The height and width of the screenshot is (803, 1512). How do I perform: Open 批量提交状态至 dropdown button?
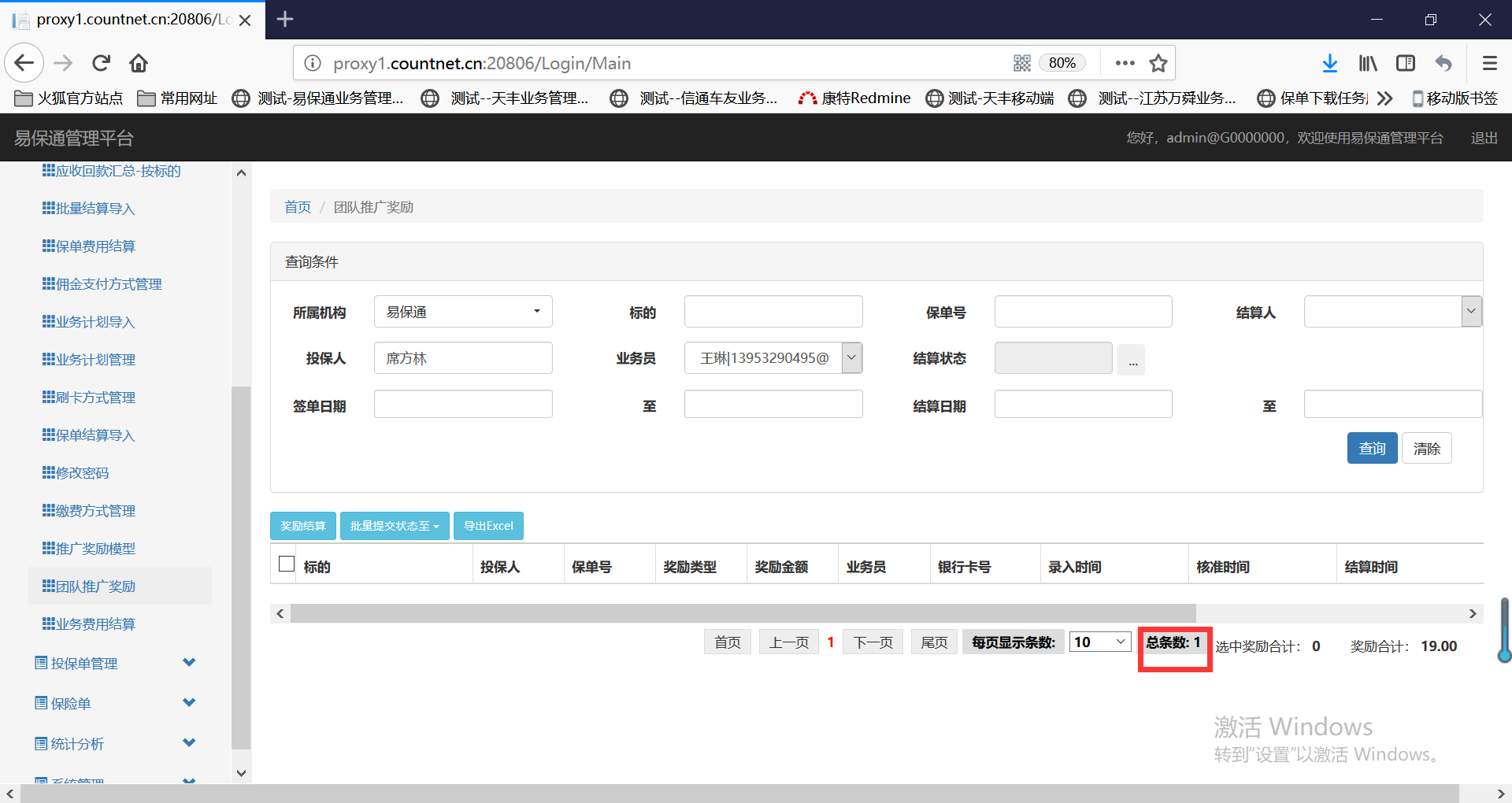(394, 526)
